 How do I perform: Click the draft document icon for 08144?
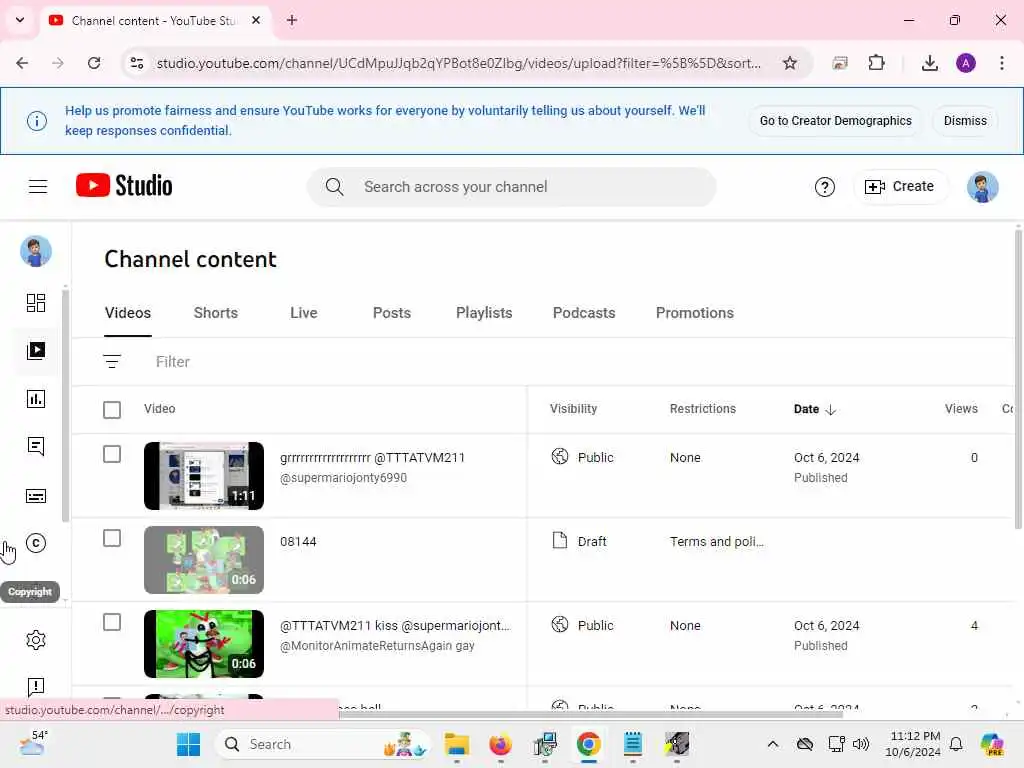560,540
